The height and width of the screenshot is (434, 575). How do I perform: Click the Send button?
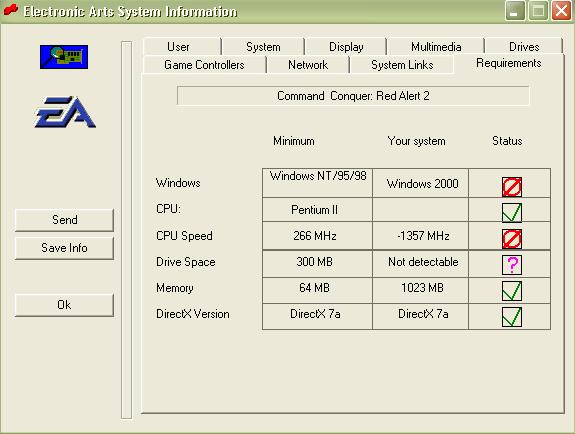(x=64, y=220)
